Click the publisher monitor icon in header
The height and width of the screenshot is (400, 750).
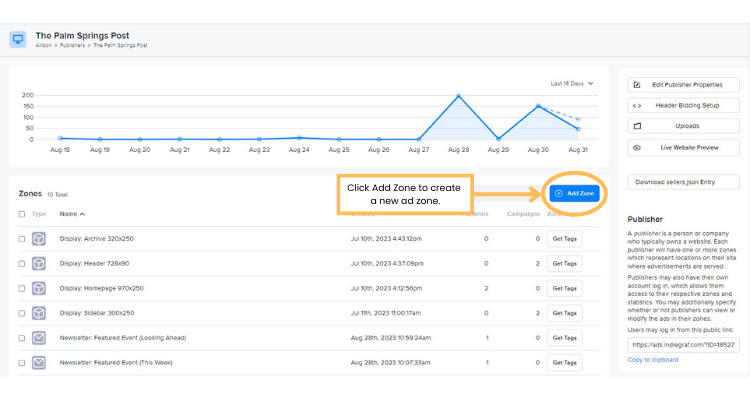(x=18, y=39)
